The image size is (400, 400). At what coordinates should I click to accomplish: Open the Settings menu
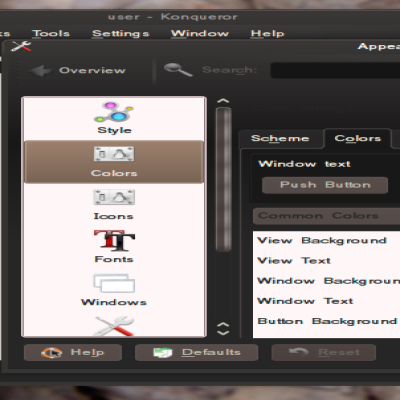coord(121,34)
